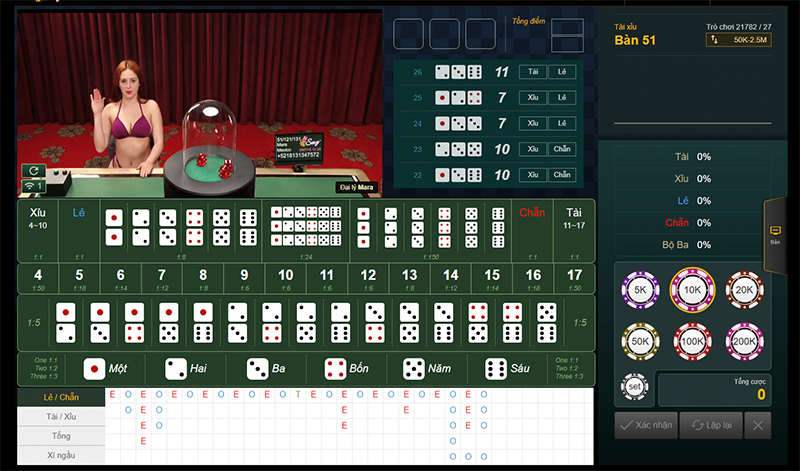Bet on five-six dice combination
This screenshot has width=800, height=471.
pos(546,323)
